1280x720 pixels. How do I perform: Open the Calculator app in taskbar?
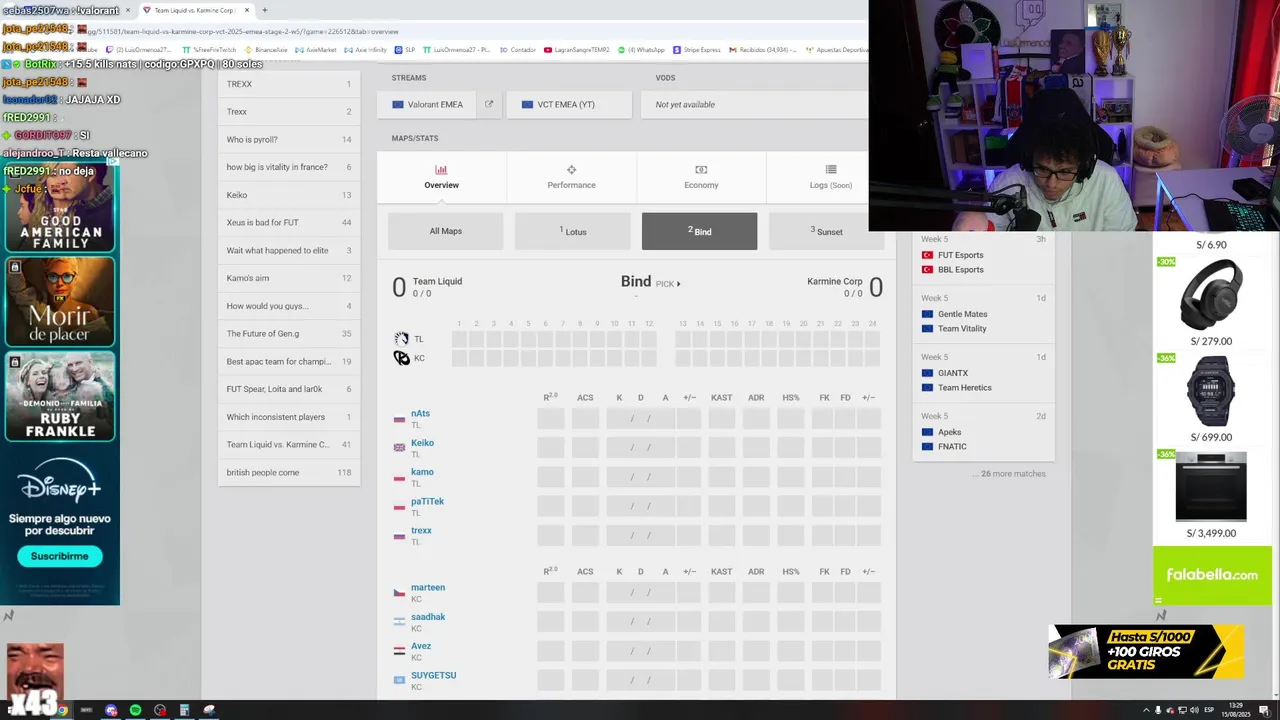(x=184, y=710)
